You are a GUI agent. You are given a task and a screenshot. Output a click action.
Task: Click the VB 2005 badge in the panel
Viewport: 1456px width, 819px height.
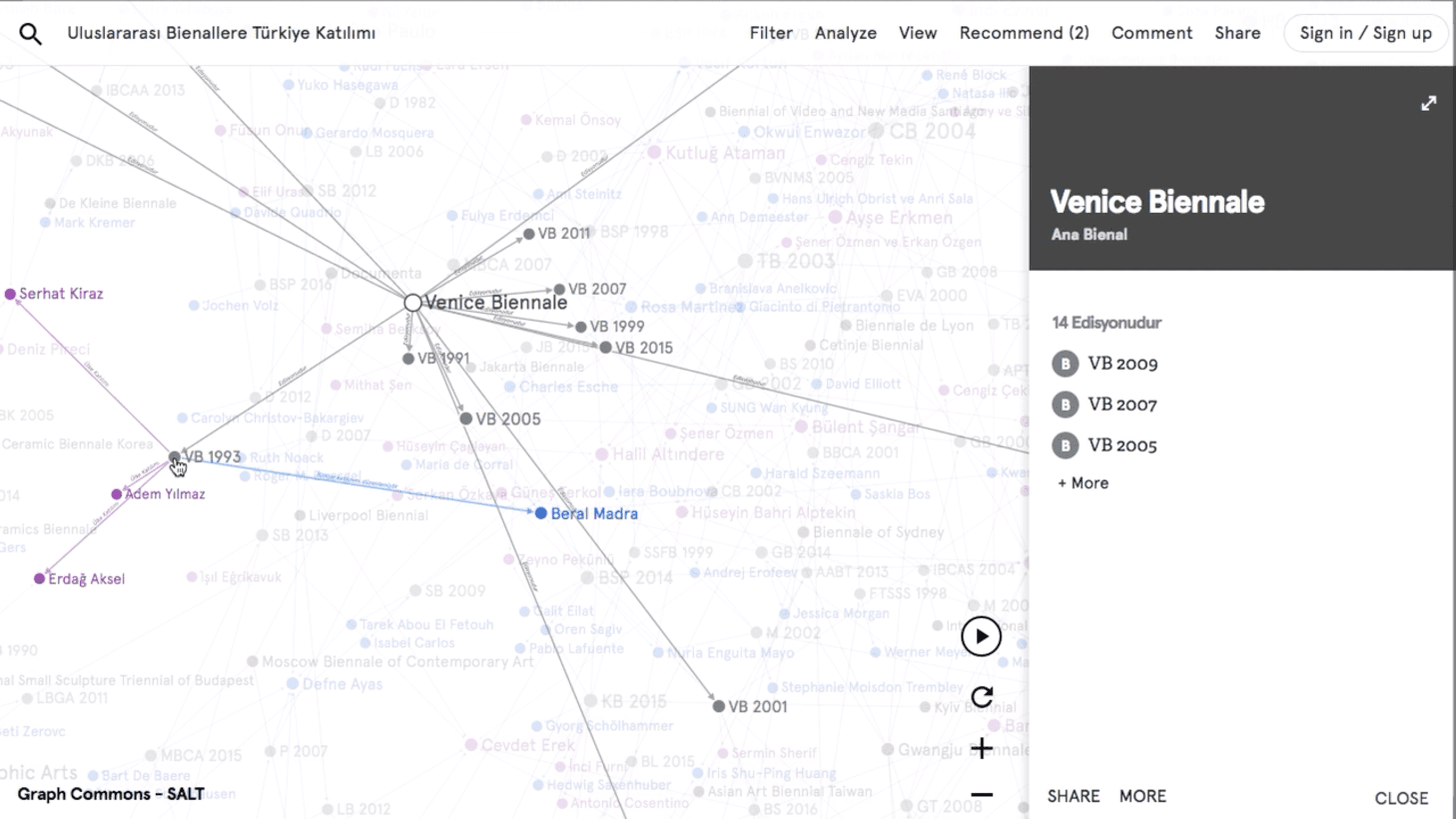[1065, 446]
